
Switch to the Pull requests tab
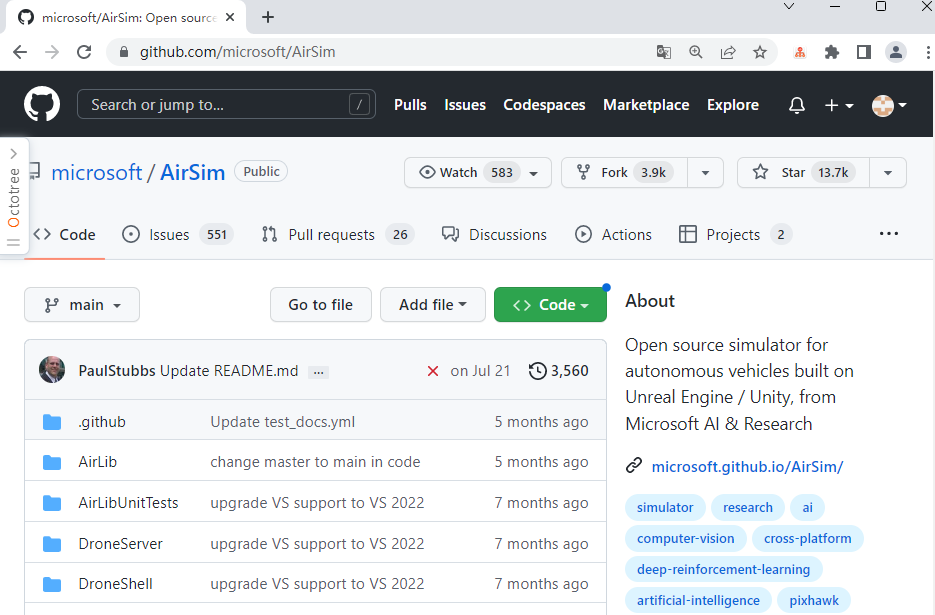[x=338, y=234]
